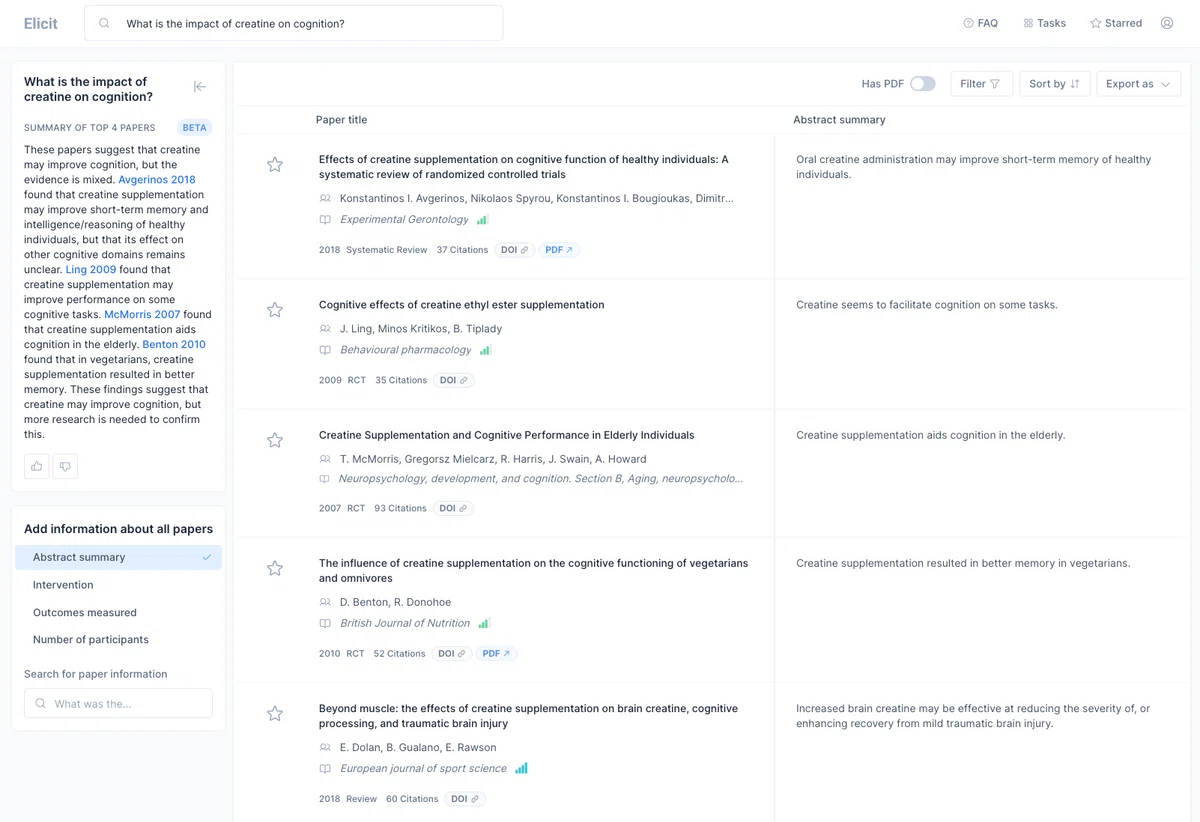Viewport: 1200px width, 822px height.
Task: Open PDF for the 2018 systematic review
Action: (x=559, y=250)
